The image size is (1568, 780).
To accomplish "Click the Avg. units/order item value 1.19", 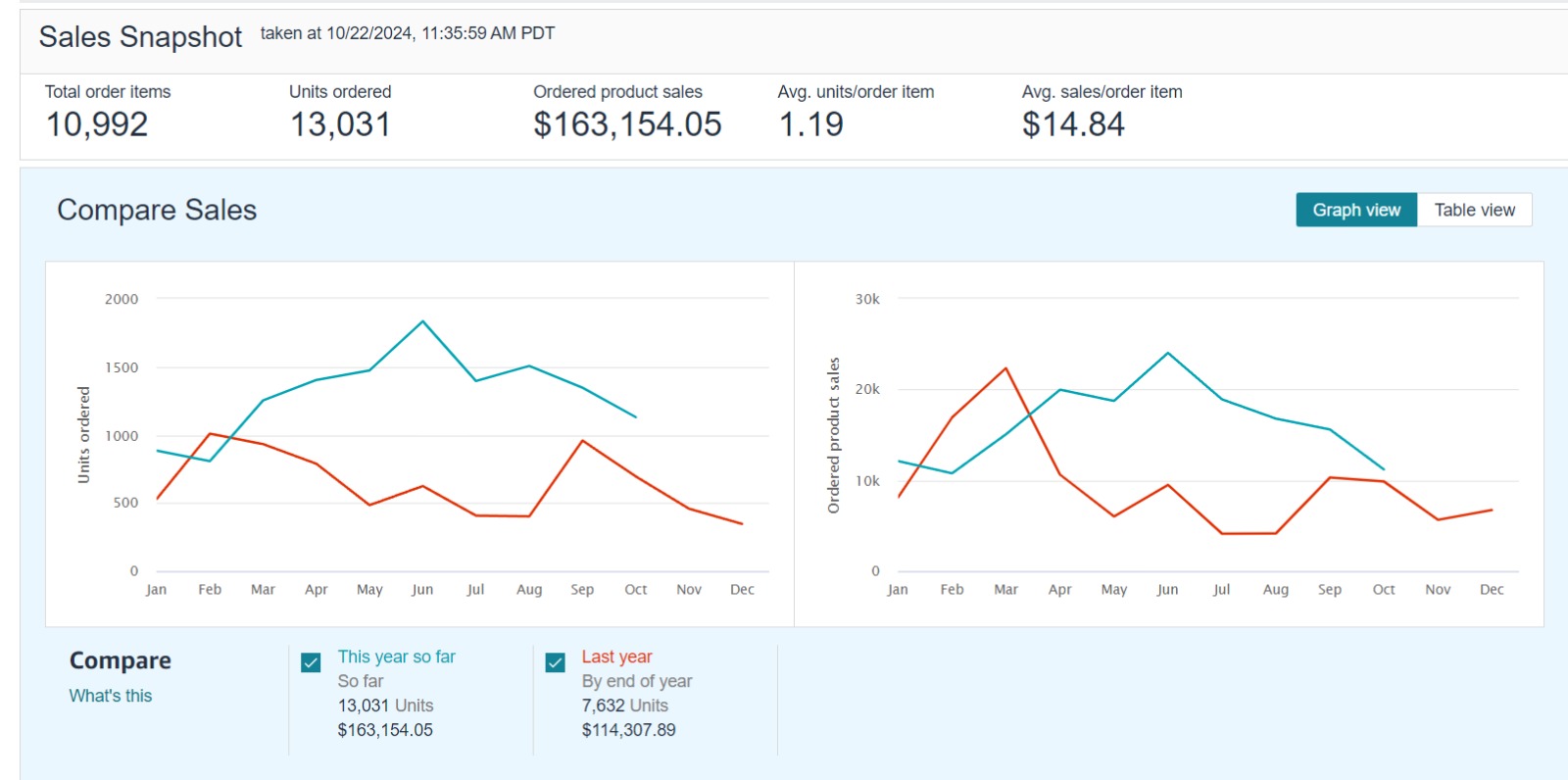I will pyautogui.click(x=810, y=124).
